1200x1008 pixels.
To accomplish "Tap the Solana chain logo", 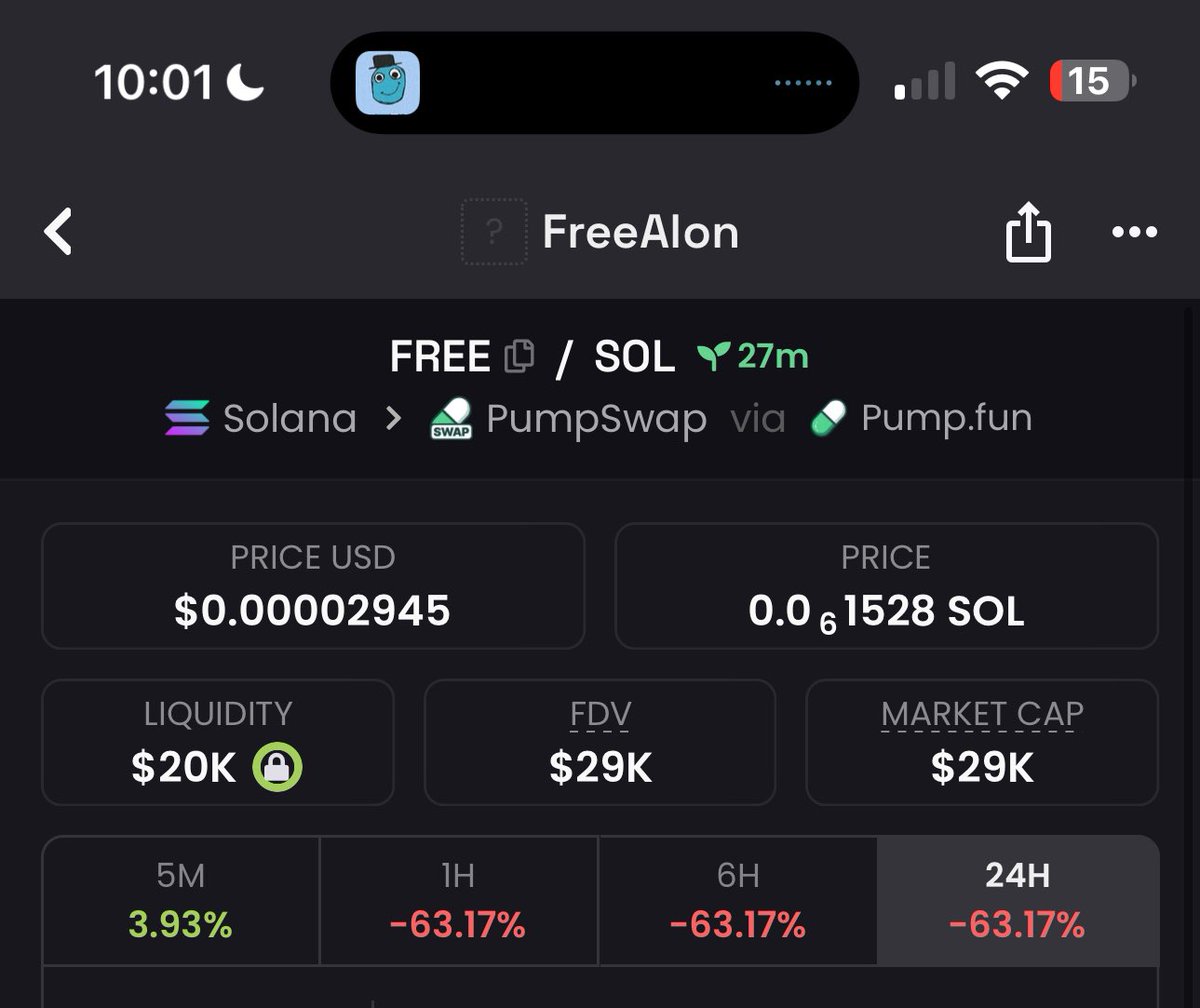I will 187,418.
